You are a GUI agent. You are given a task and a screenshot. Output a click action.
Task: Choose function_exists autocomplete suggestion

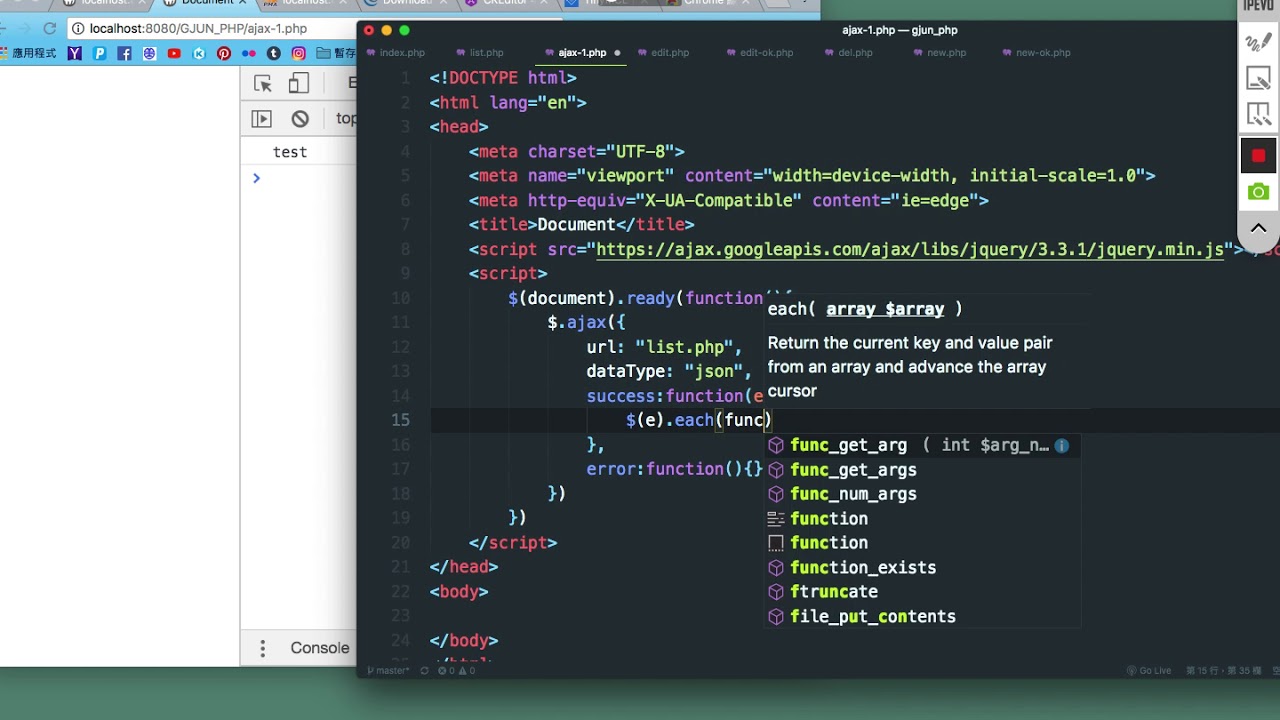(922, 568)
